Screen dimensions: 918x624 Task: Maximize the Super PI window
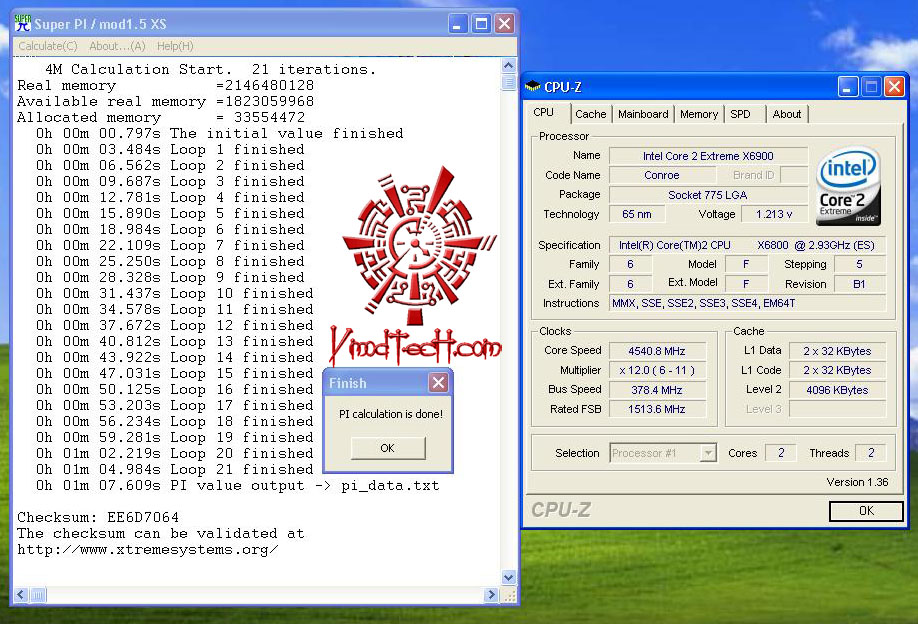coord(481,24)
